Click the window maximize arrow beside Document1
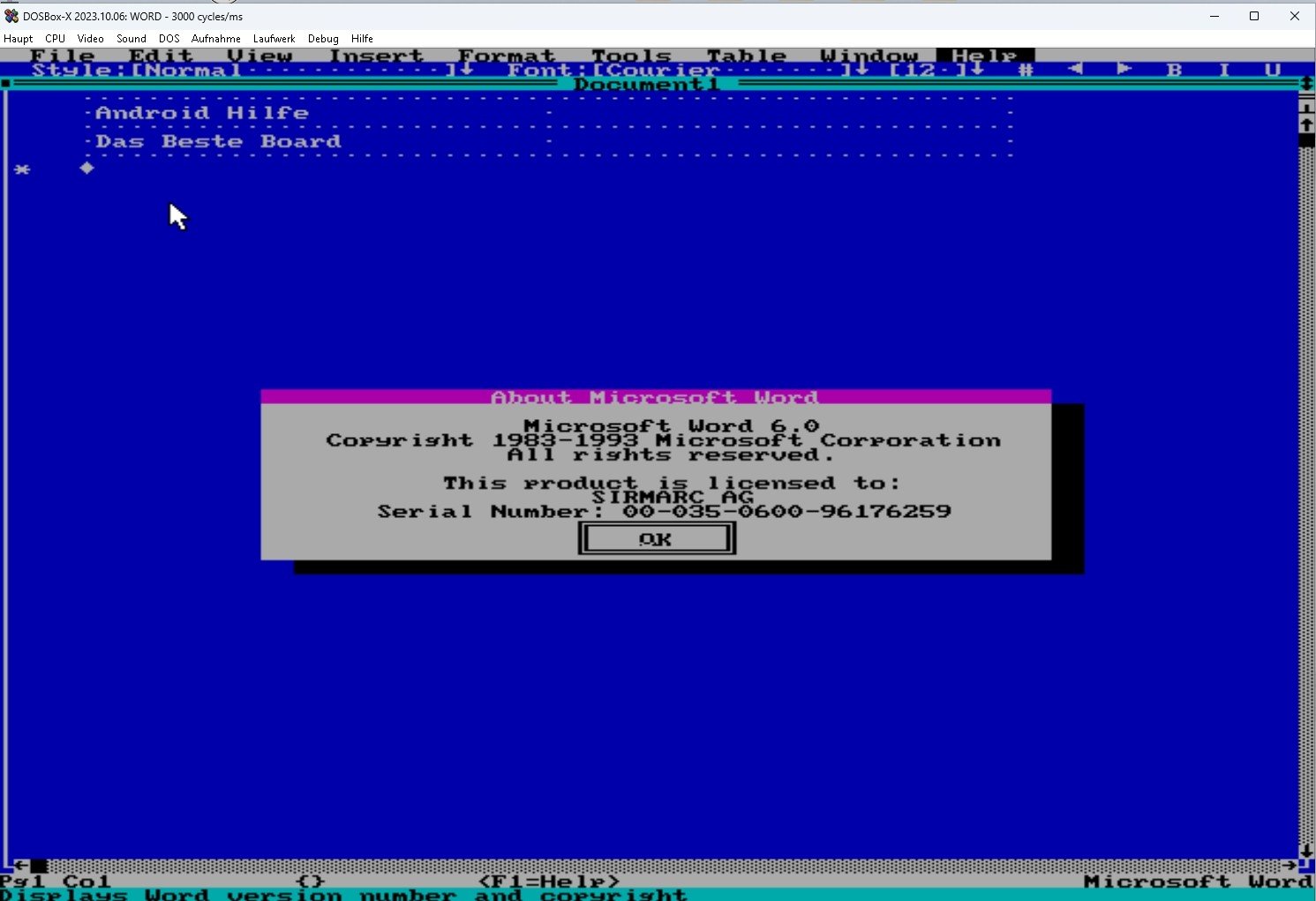Screen dimensions: 1316x901 point(1306,84)
